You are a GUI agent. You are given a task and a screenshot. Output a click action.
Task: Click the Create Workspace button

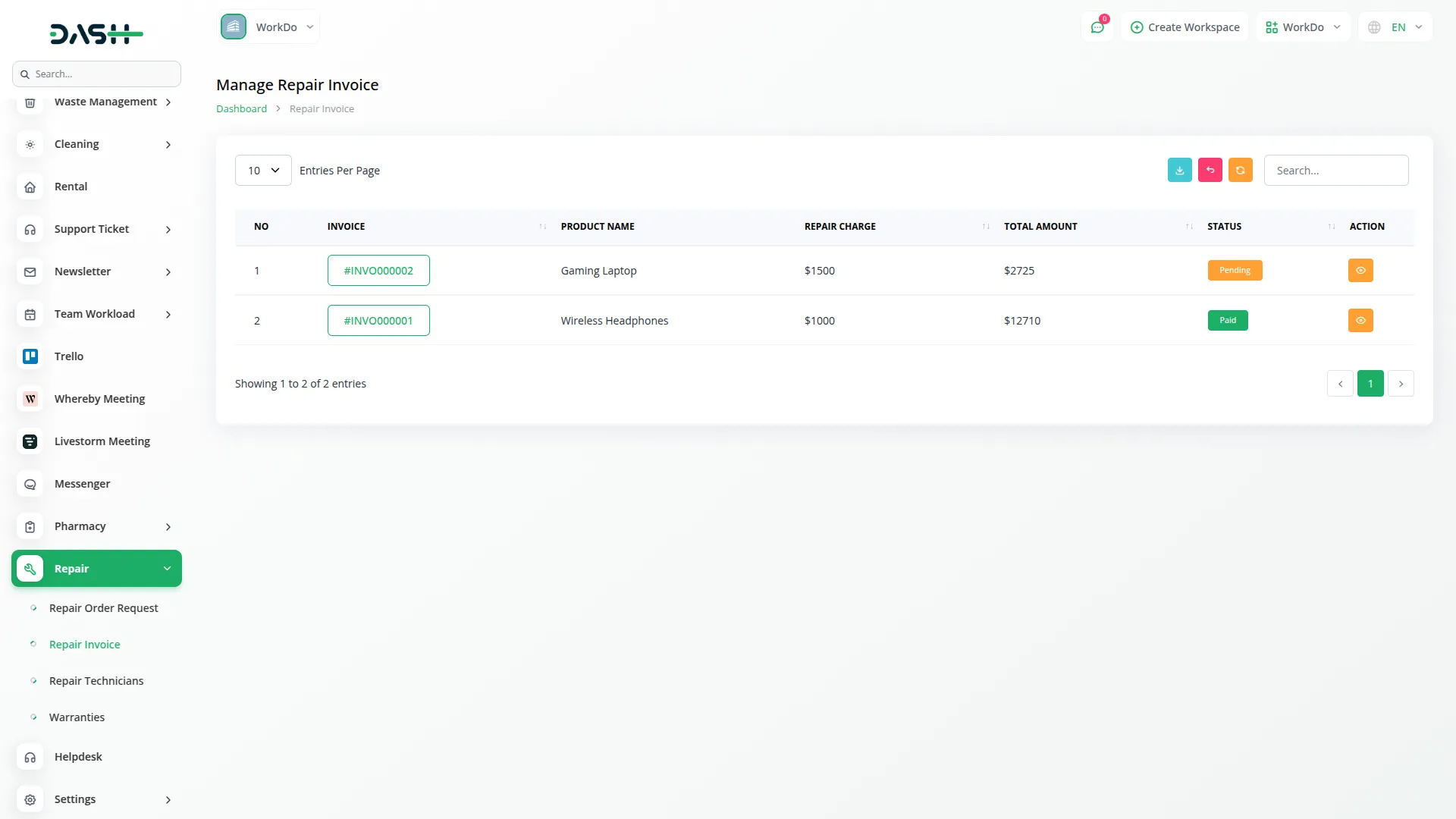1185,27
